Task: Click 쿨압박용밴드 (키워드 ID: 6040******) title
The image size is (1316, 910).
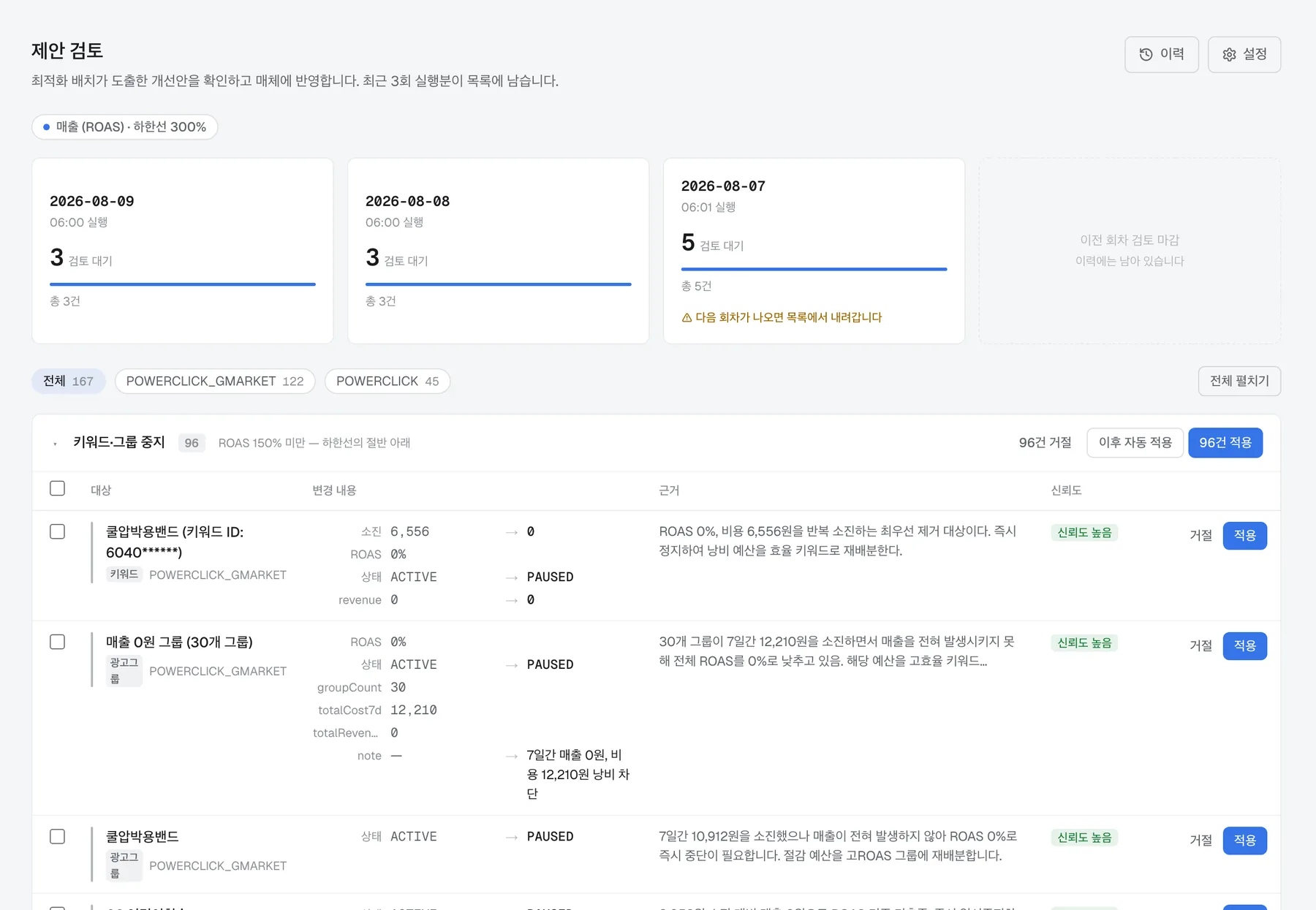Action: coord(175,542)
